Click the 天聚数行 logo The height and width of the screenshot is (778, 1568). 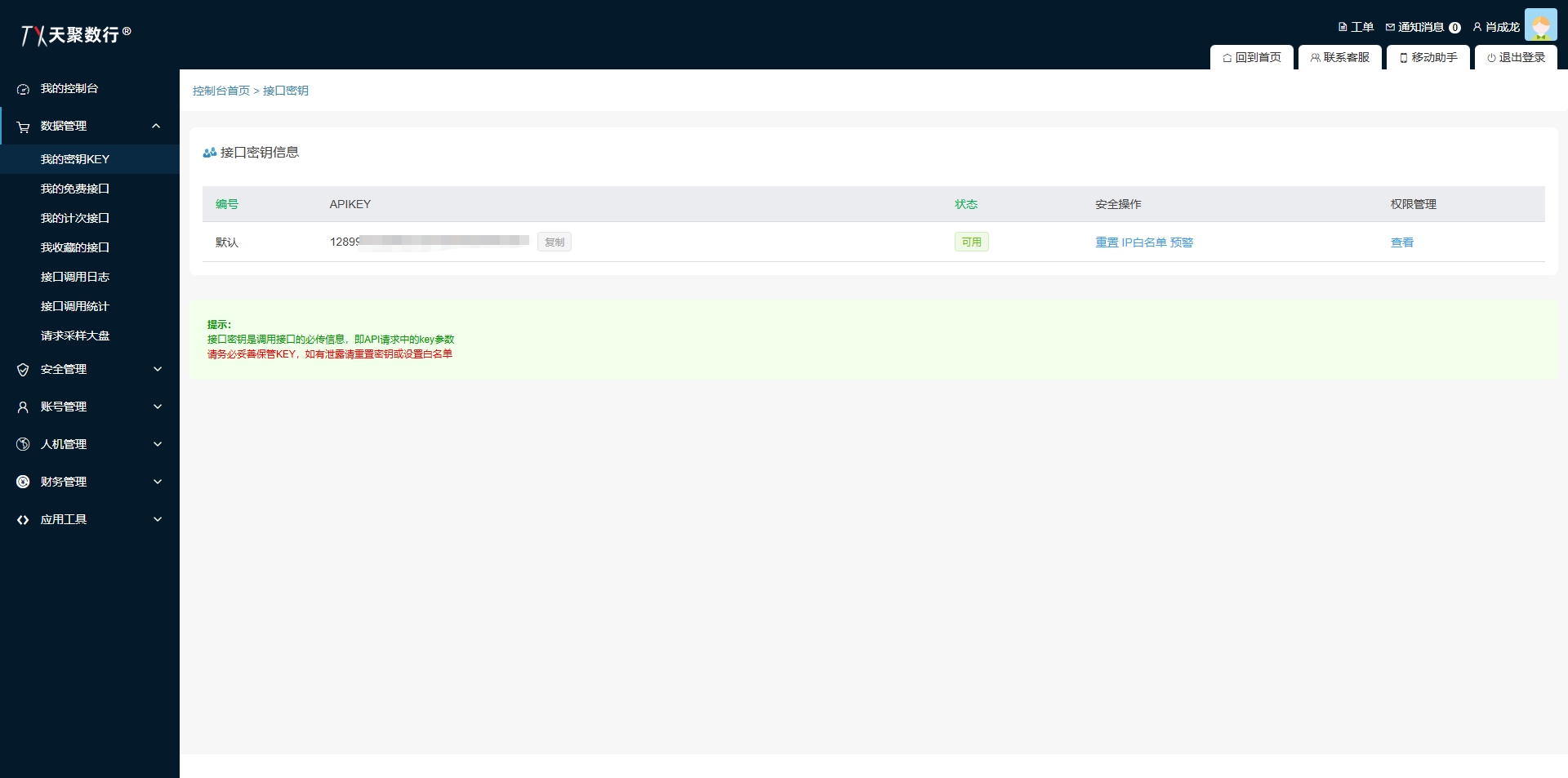(75, 34)
